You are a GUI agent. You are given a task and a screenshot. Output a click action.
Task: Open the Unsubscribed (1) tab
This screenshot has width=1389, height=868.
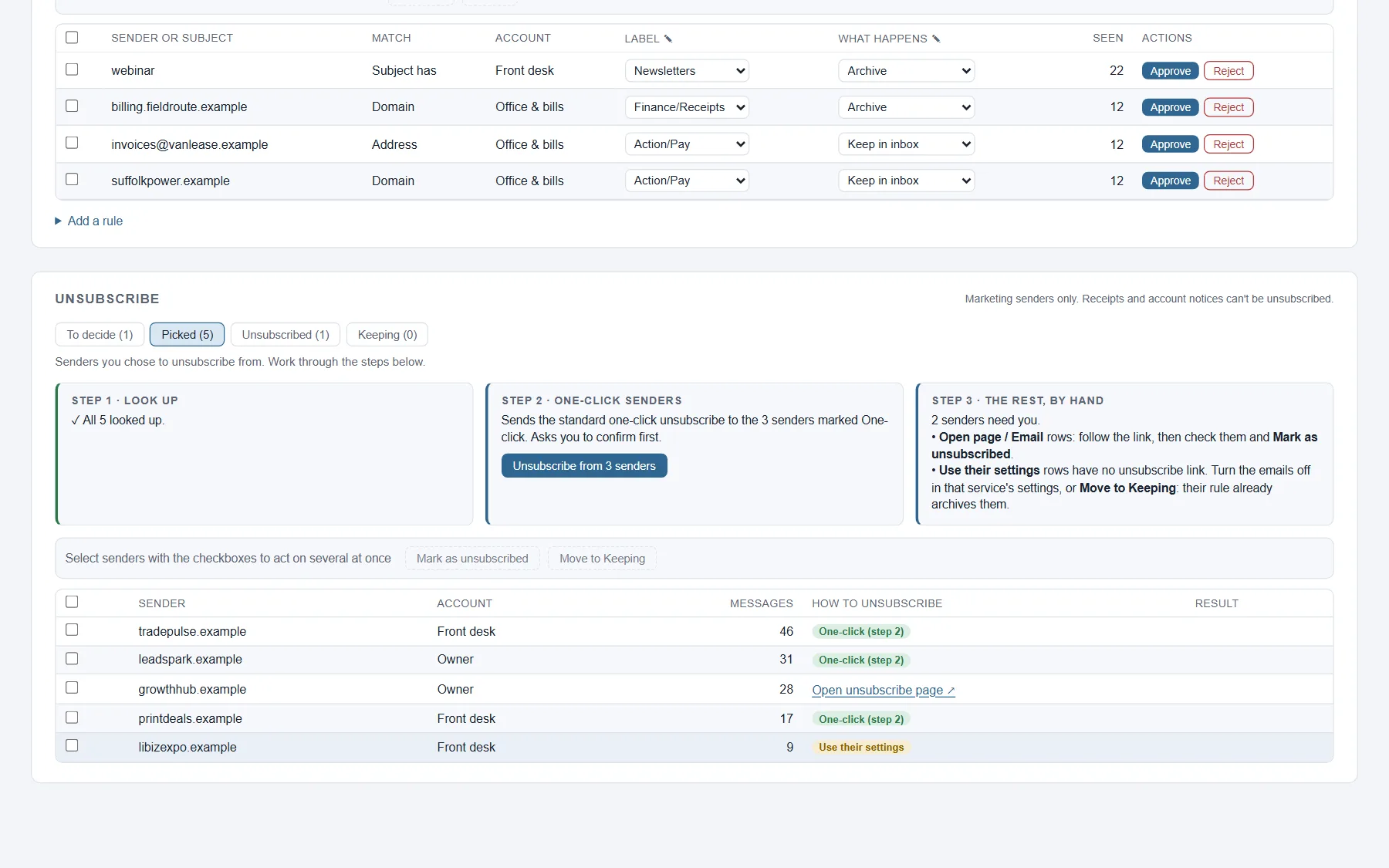coord(286,335)
